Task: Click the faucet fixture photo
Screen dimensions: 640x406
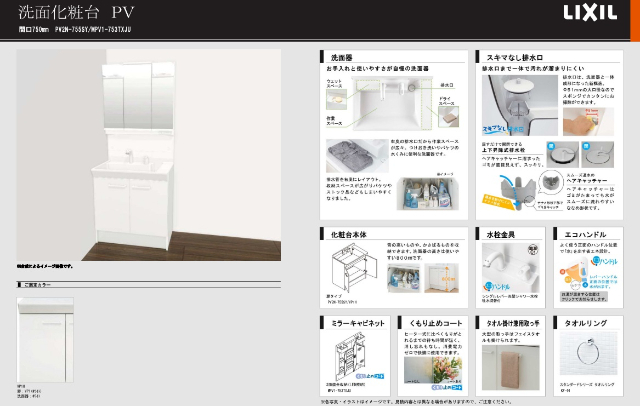Action: click(x=511, y=268)
